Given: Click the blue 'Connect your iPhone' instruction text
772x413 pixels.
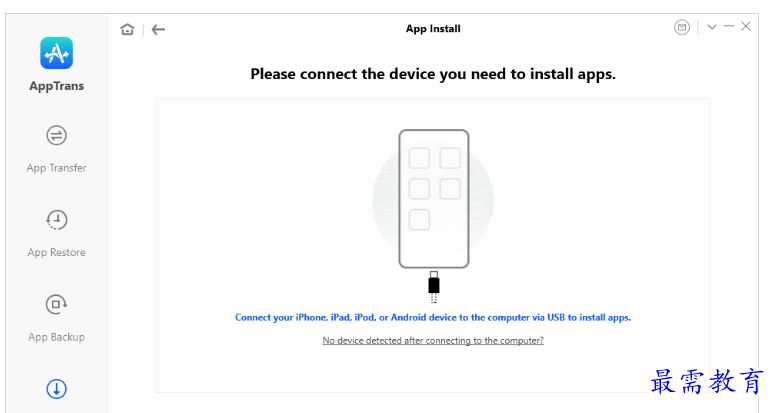Looking at the screenshot, I should pyautogui.click(x=432, y=317).
